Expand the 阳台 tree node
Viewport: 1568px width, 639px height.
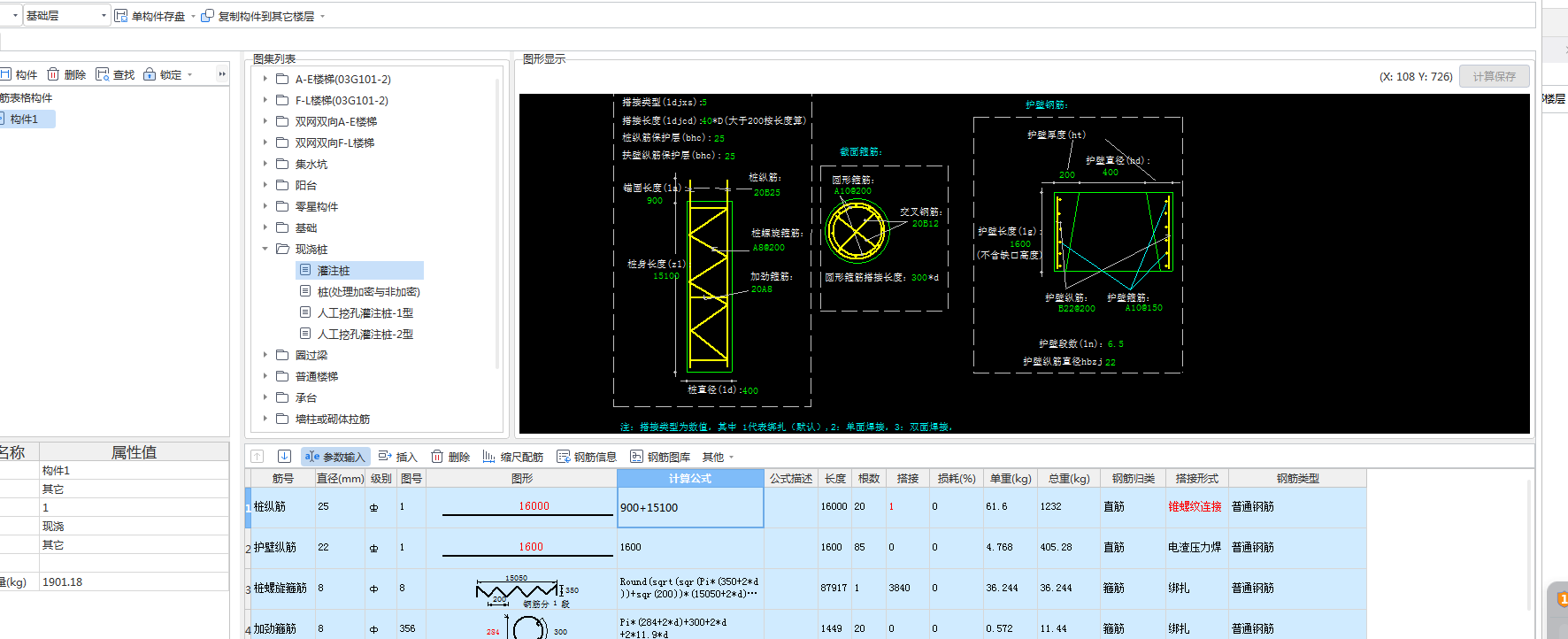tap(265, 186)
